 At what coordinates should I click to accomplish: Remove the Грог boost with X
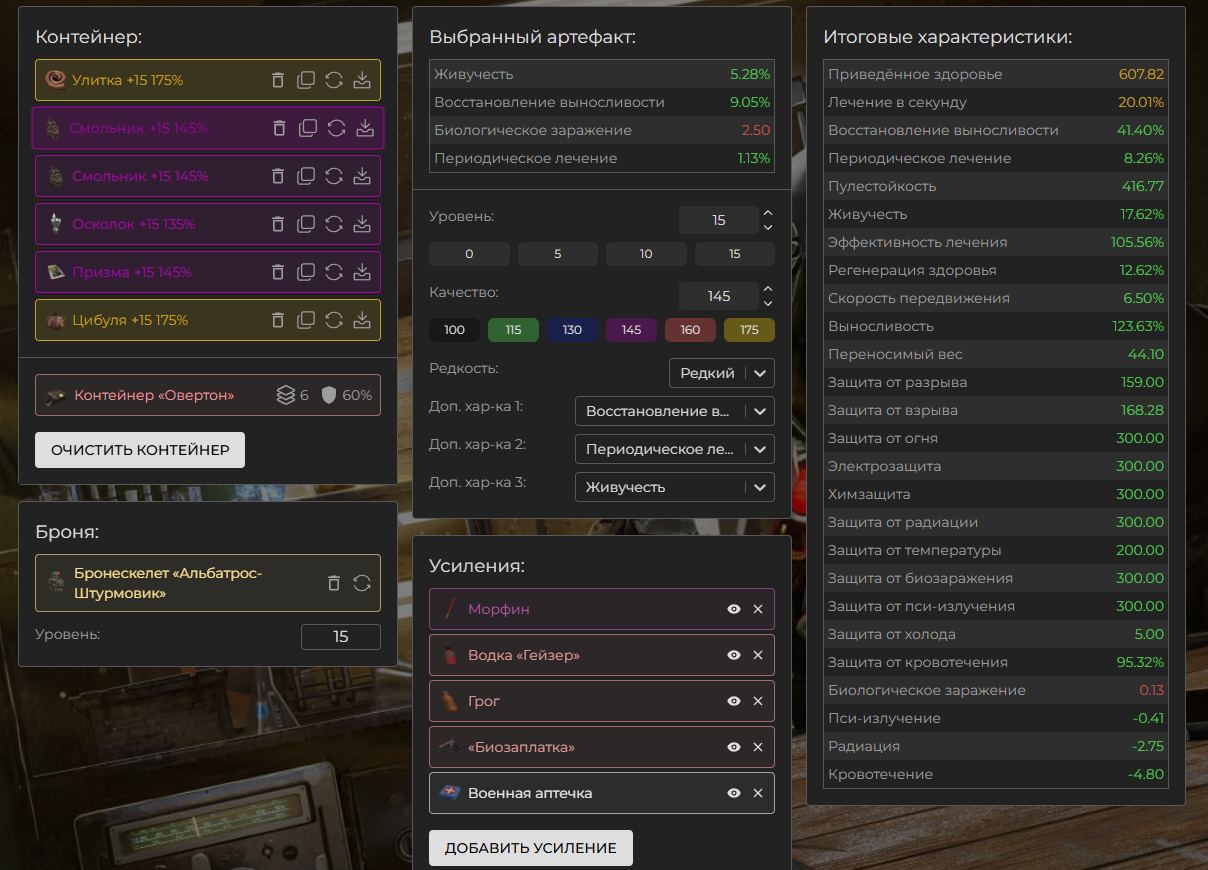(758, 701)
